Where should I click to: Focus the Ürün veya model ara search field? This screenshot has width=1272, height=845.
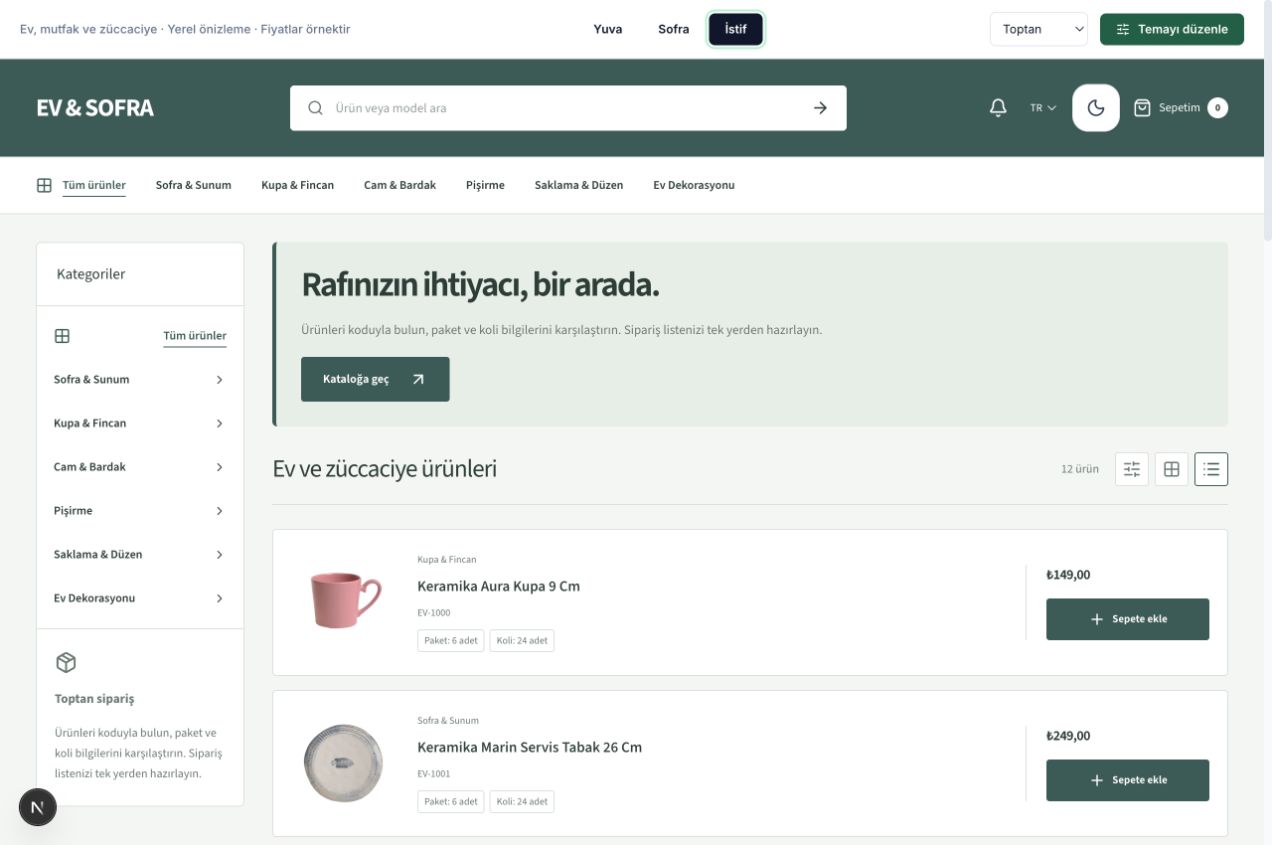coord(568,108)
